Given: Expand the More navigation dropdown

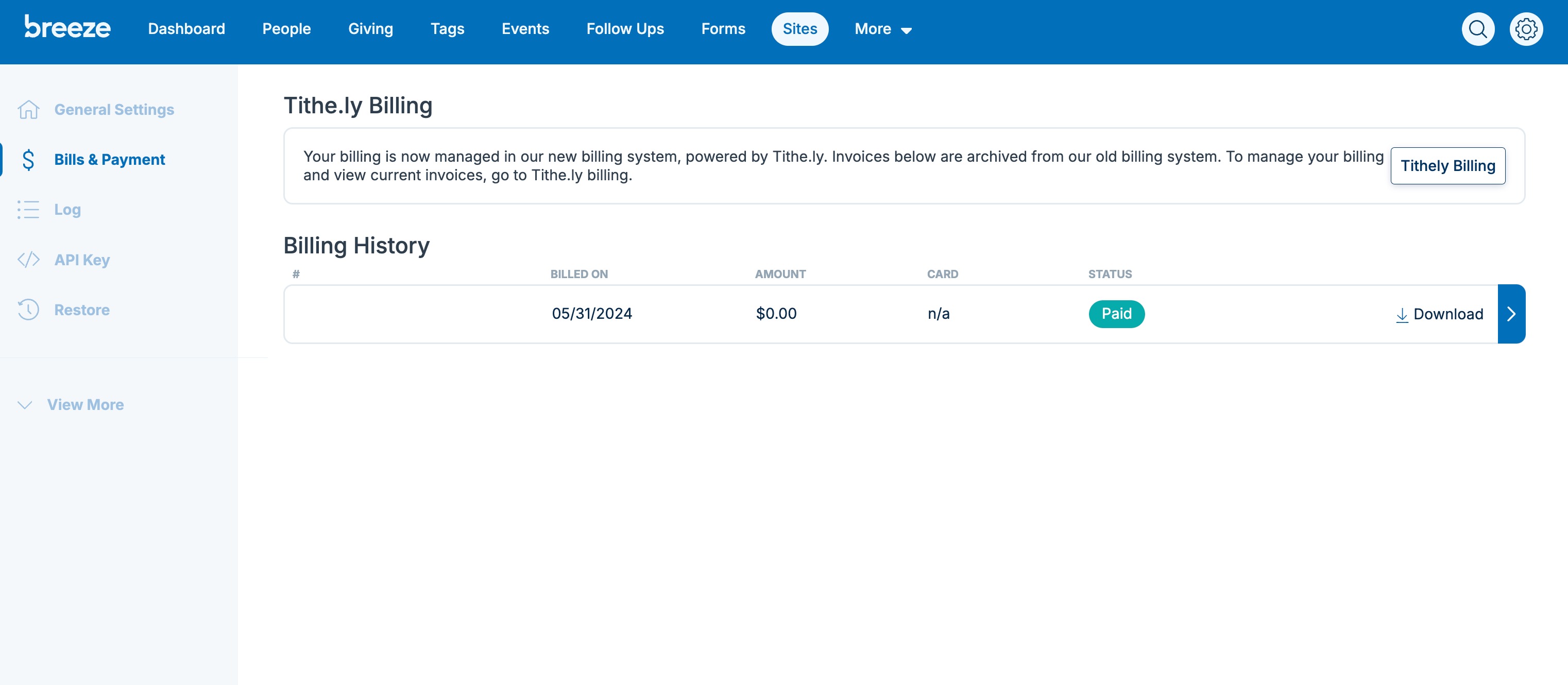Looking at the screenshot, I should pyautogui.click(x=882, y=29).
